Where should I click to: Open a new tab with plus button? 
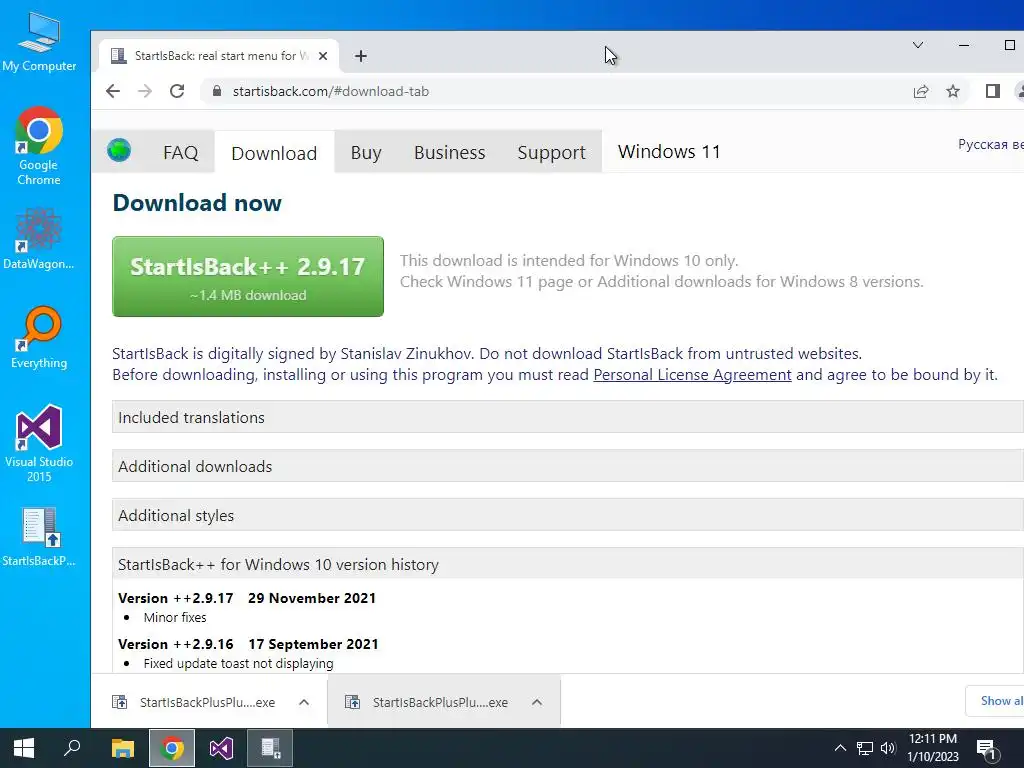[360, 56]
